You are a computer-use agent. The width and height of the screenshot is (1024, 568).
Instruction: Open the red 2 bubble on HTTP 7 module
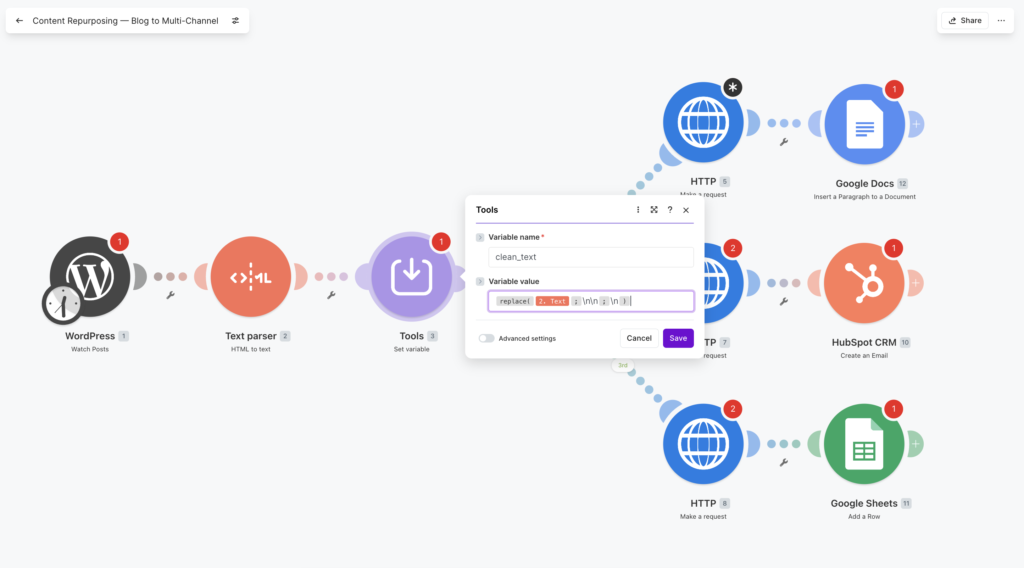(733, 248)
